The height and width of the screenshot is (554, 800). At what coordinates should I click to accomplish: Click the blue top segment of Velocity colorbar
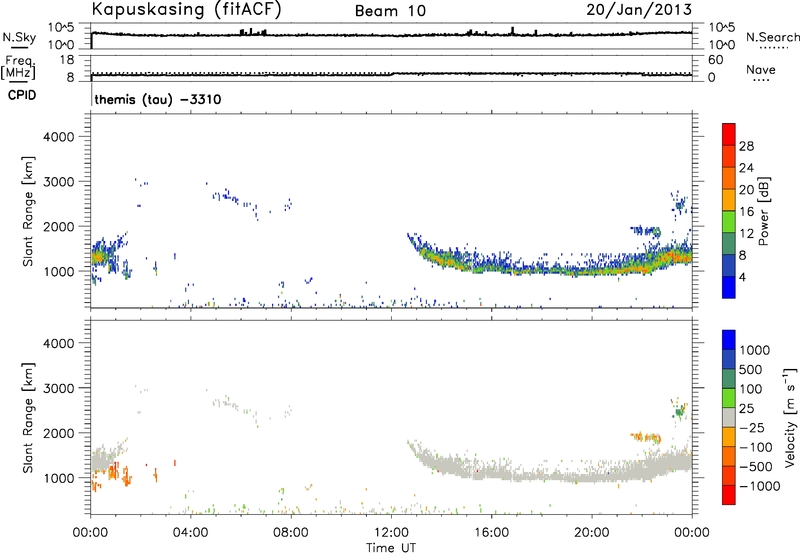[x=729, y=340]
